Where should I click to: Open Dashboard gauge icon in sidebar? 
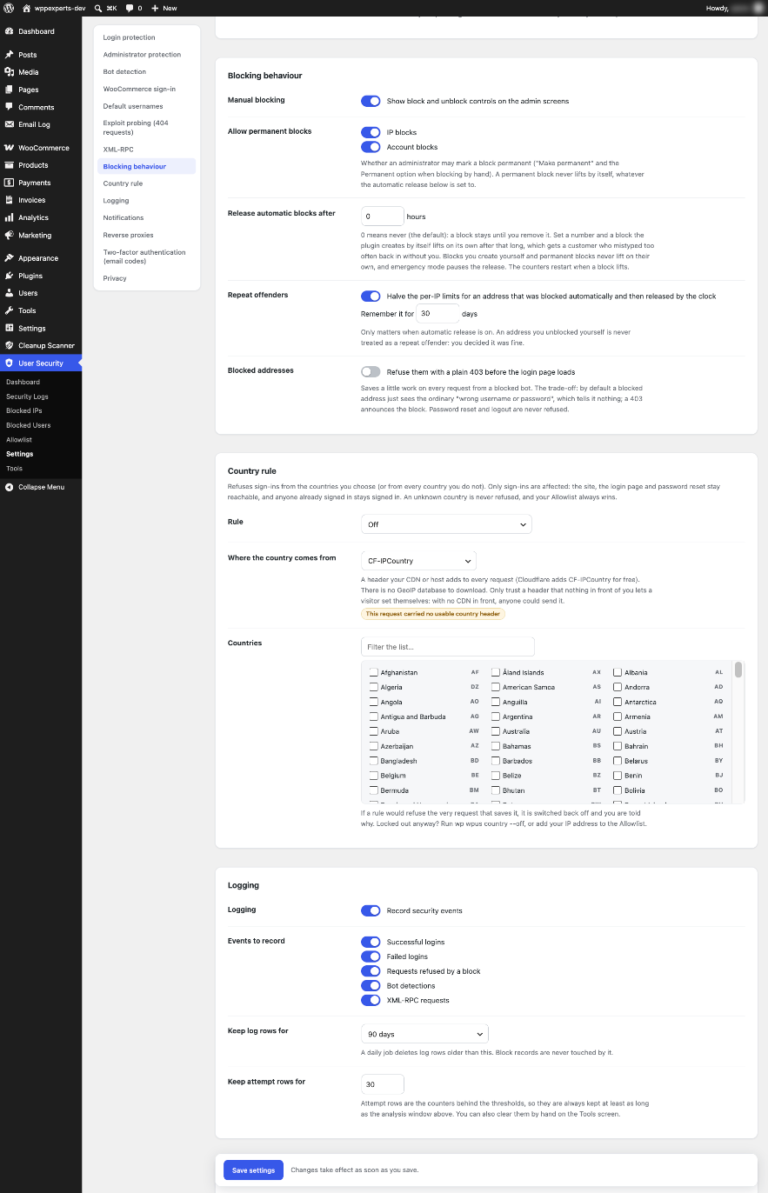click(9, 31)
